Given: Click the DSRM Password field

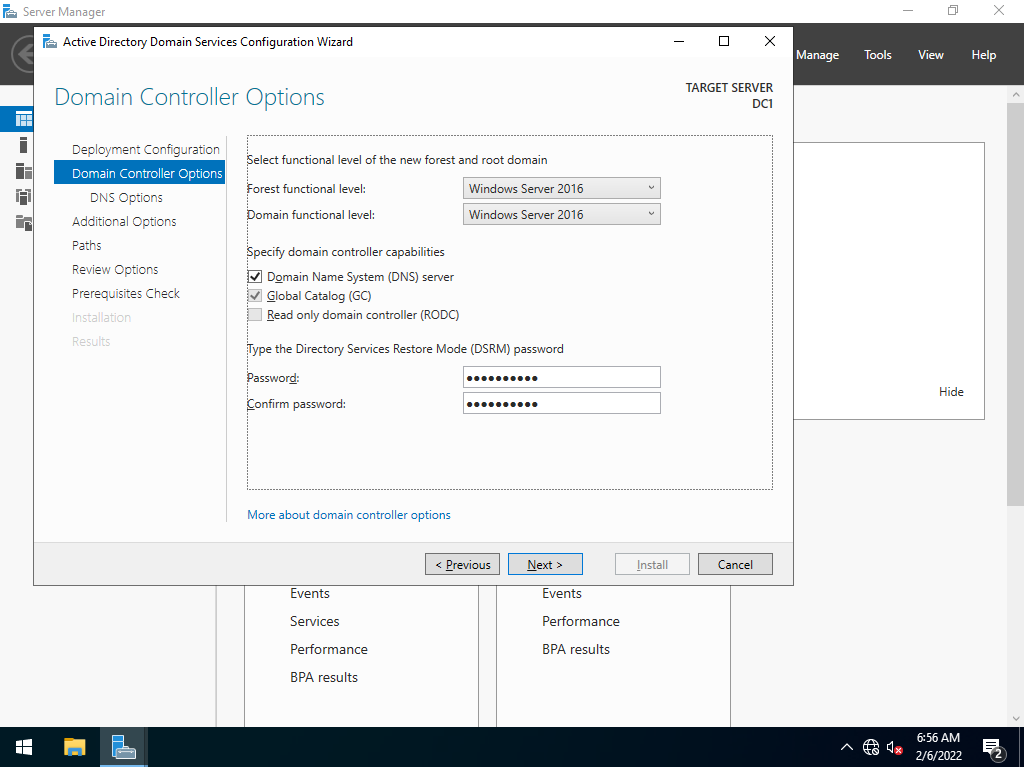Looking at the screenshot, I should click(x=562, y=378).
